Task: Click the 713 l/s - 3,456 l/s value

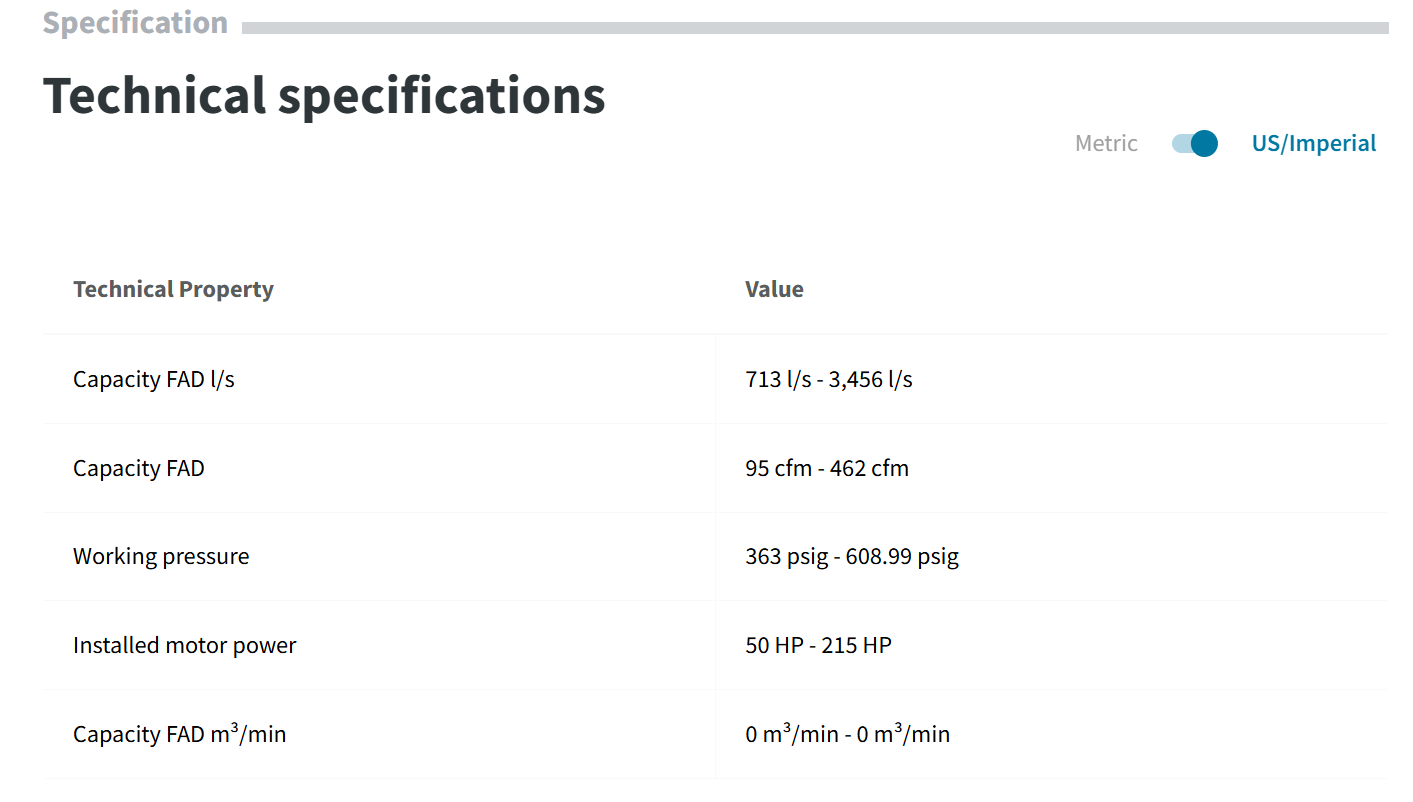Action: click(828, 380)
